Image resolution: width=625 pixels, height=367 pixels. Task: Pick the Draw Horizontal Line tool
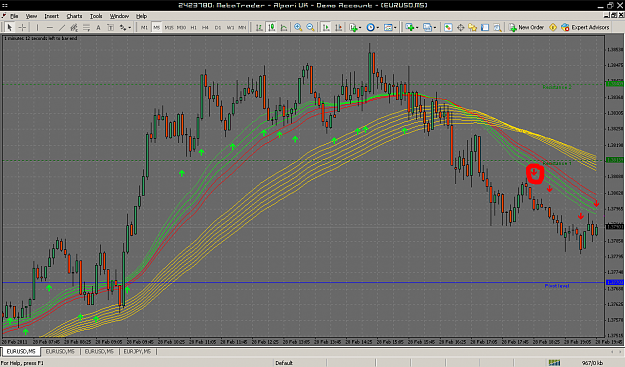[x=49, y=27]
